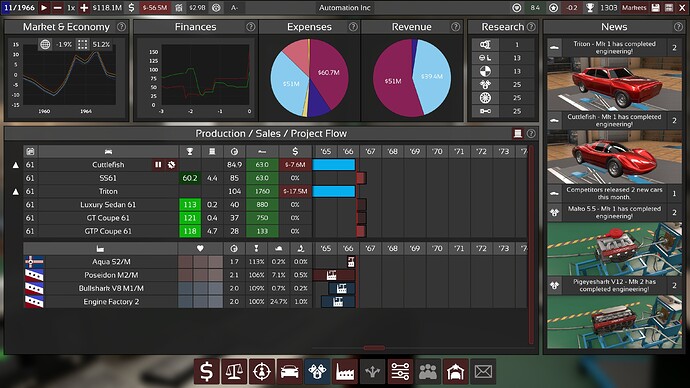Expand the Triton row triangle
This screenshot has height=388, width=690.
point(15,191)
